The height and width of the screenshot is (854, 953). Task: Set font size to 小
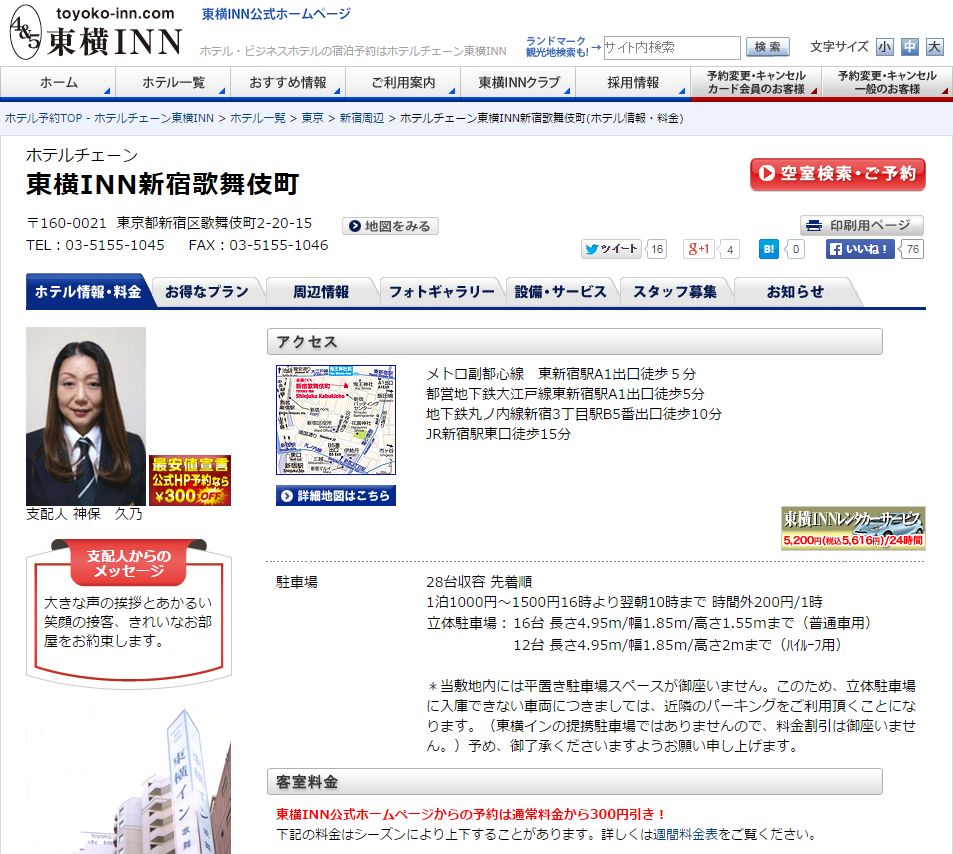tap(885, 47)
